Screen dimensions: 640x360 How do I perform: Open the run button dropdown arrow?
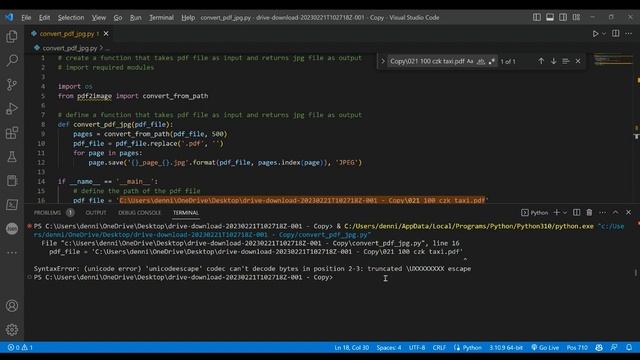[604, 33]
